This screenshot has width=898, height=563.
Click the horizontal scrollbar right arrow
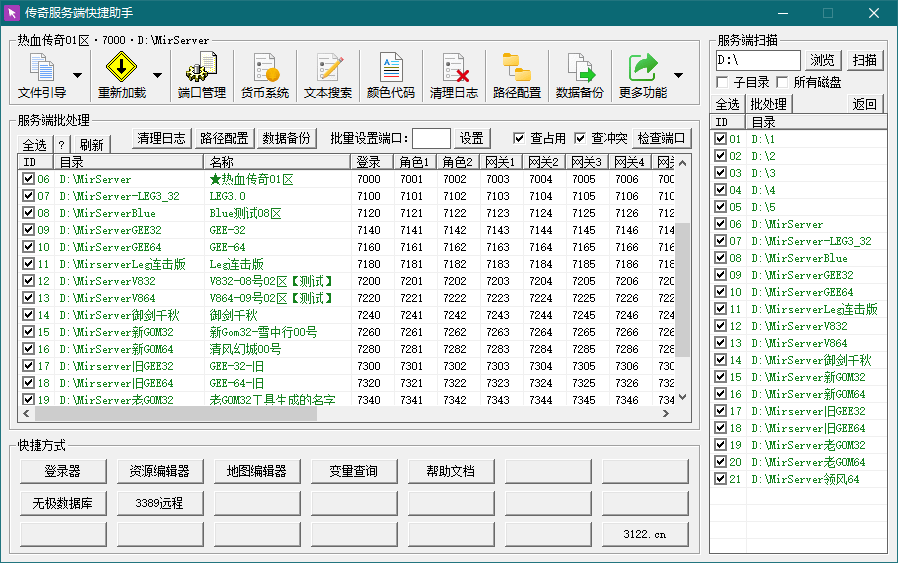(666, 413)
